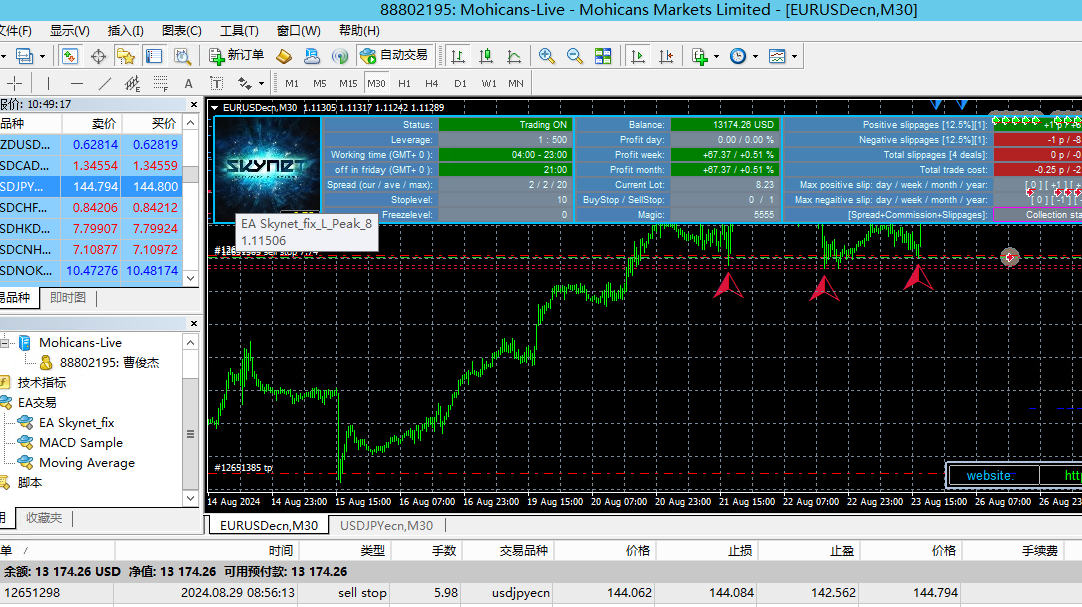Zoom out on the chart
Image resolution: width=1082 pixels, height=607 pixels.
click(574, 56)
